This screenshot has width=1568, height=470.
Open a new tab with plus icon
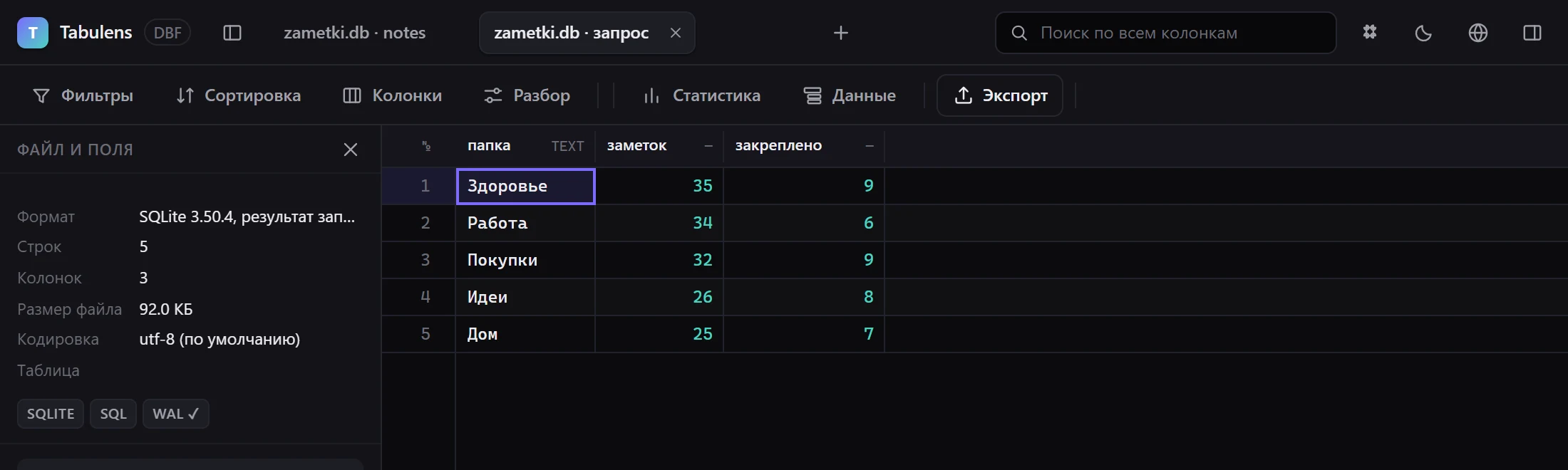tap(841, 33)
